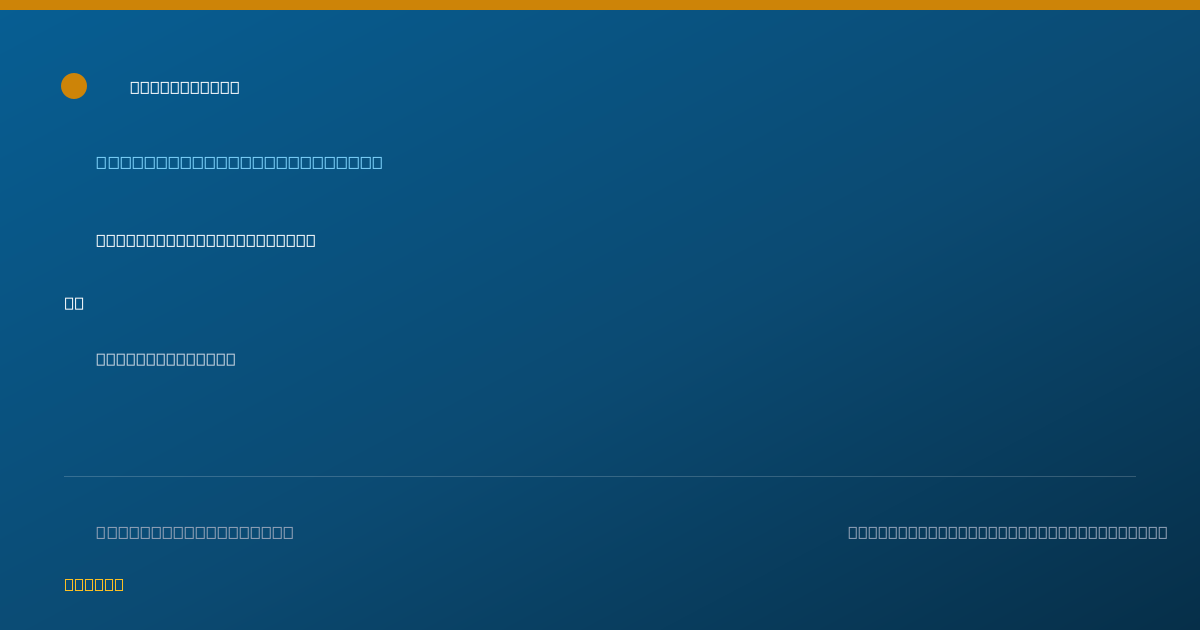Click the start of the left footer text
This screenshot has width=1200, height=630.
pyautogui.click(x=101, y=532)
